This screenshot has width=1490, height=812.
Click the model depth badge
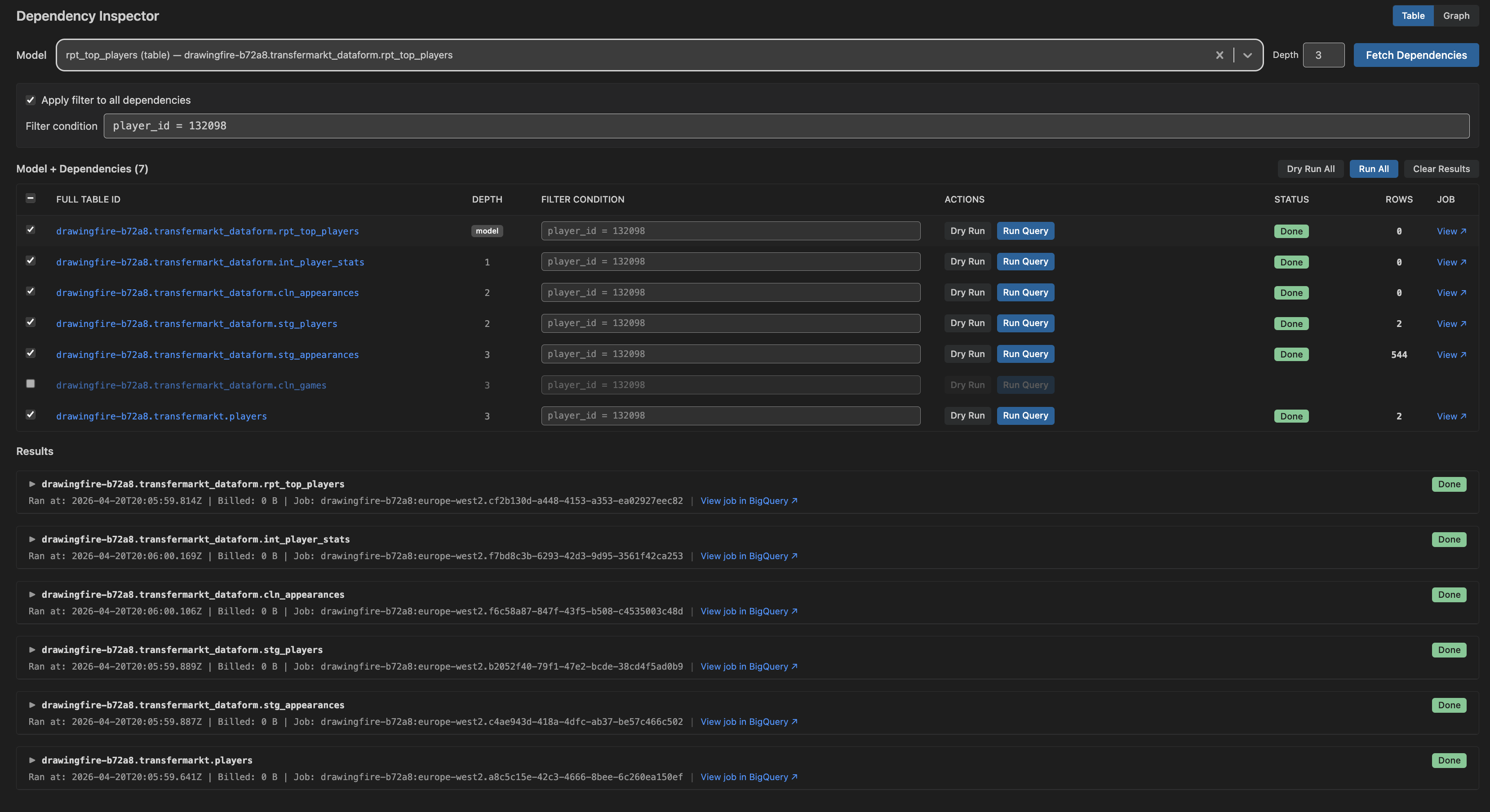point(487,231)
